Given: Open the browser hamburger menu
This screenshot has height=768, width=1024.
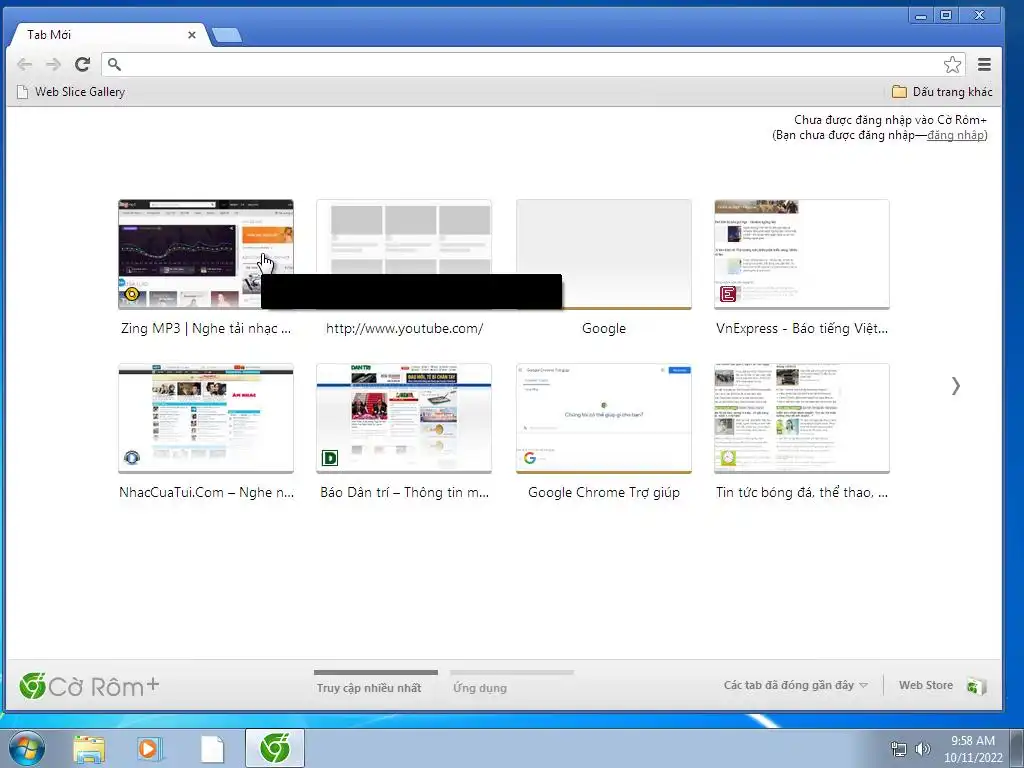Looking at the screenshot, I should click(x=984, y=64).
